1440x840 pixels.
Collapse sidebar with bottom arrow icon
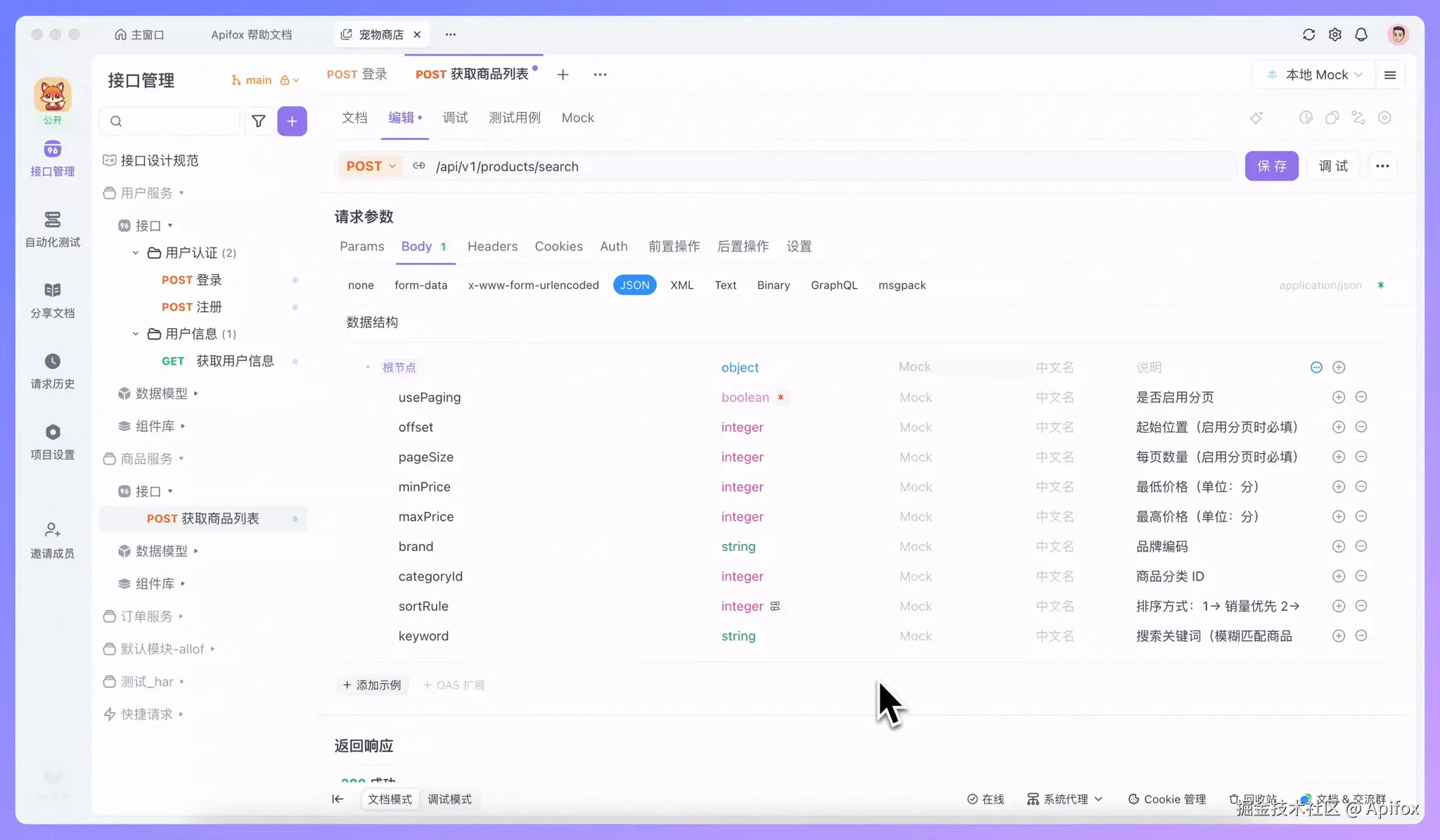pyautogui.click(x=337, y=799)
